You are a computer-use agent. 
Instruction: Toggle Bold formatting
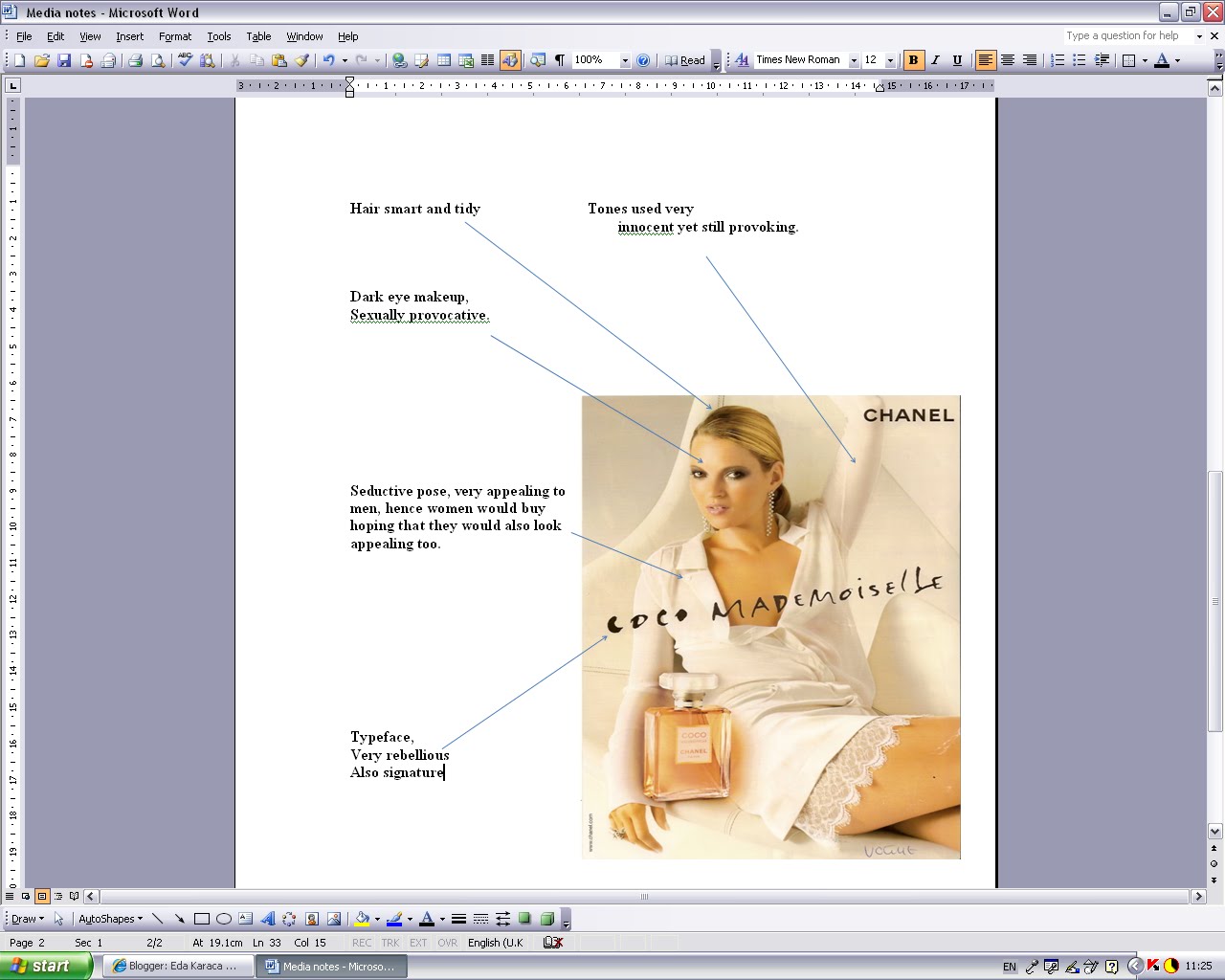click(913, 60)
